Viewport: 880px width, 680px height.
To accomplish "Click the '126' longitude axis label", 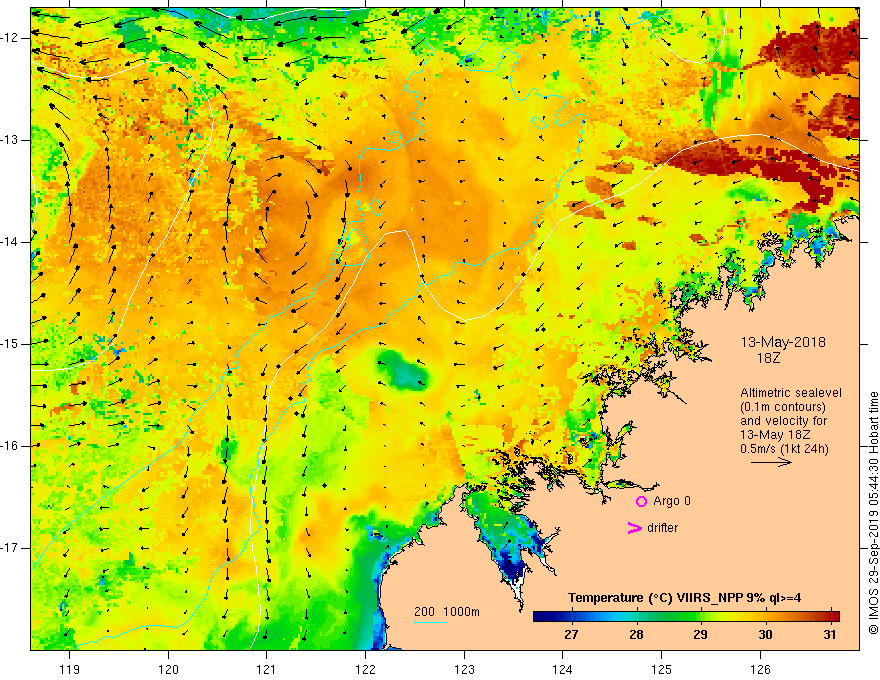I will [x=760, y=669].
